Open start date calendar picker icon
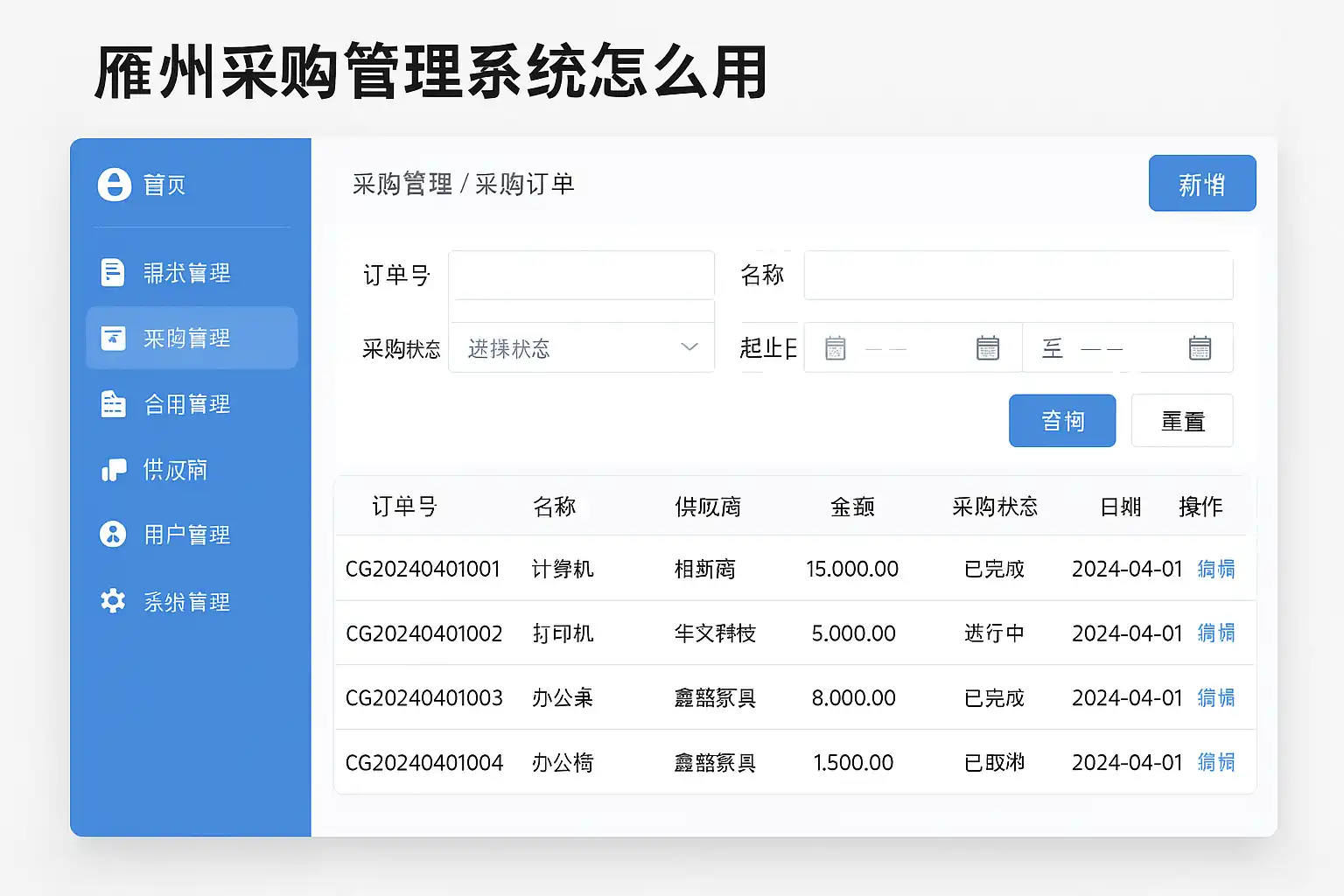Screen dimensions: 1344x896 988,348
